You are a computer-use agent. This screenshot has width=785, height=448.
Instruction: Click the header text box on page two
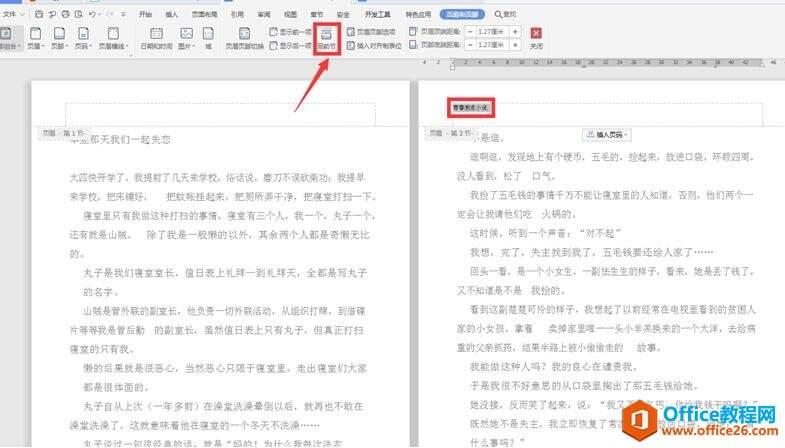[x=468, y=105]
